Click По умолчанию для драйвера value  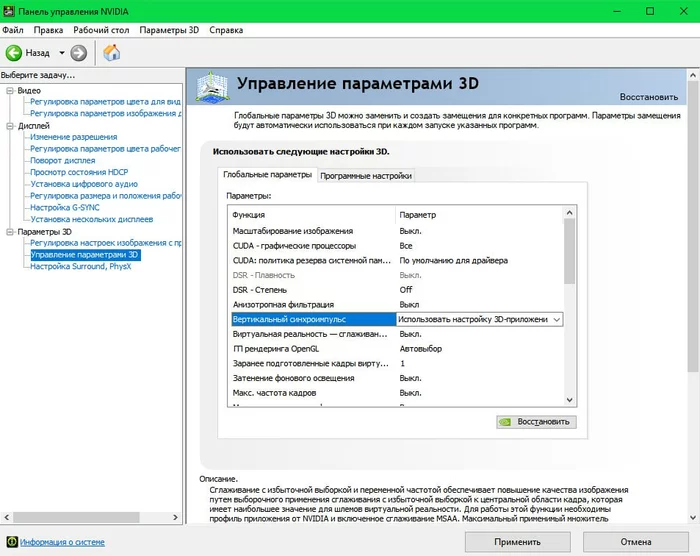[454, 260]
